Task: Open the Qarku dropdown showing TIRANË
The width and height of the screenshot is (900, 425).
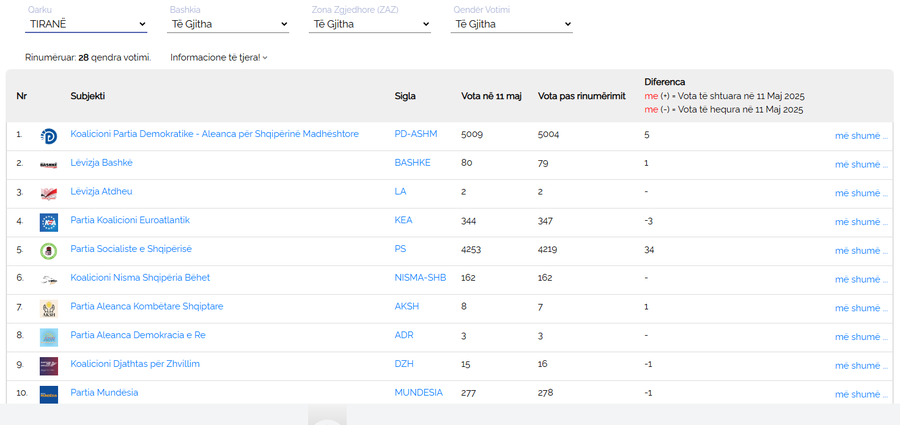Action: (x=86, y=24)
